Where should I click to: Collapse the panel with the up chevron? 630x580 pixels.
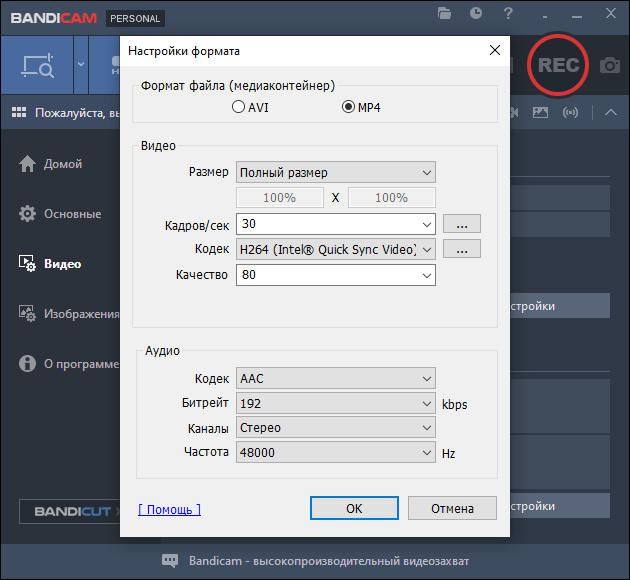(611, 112)
